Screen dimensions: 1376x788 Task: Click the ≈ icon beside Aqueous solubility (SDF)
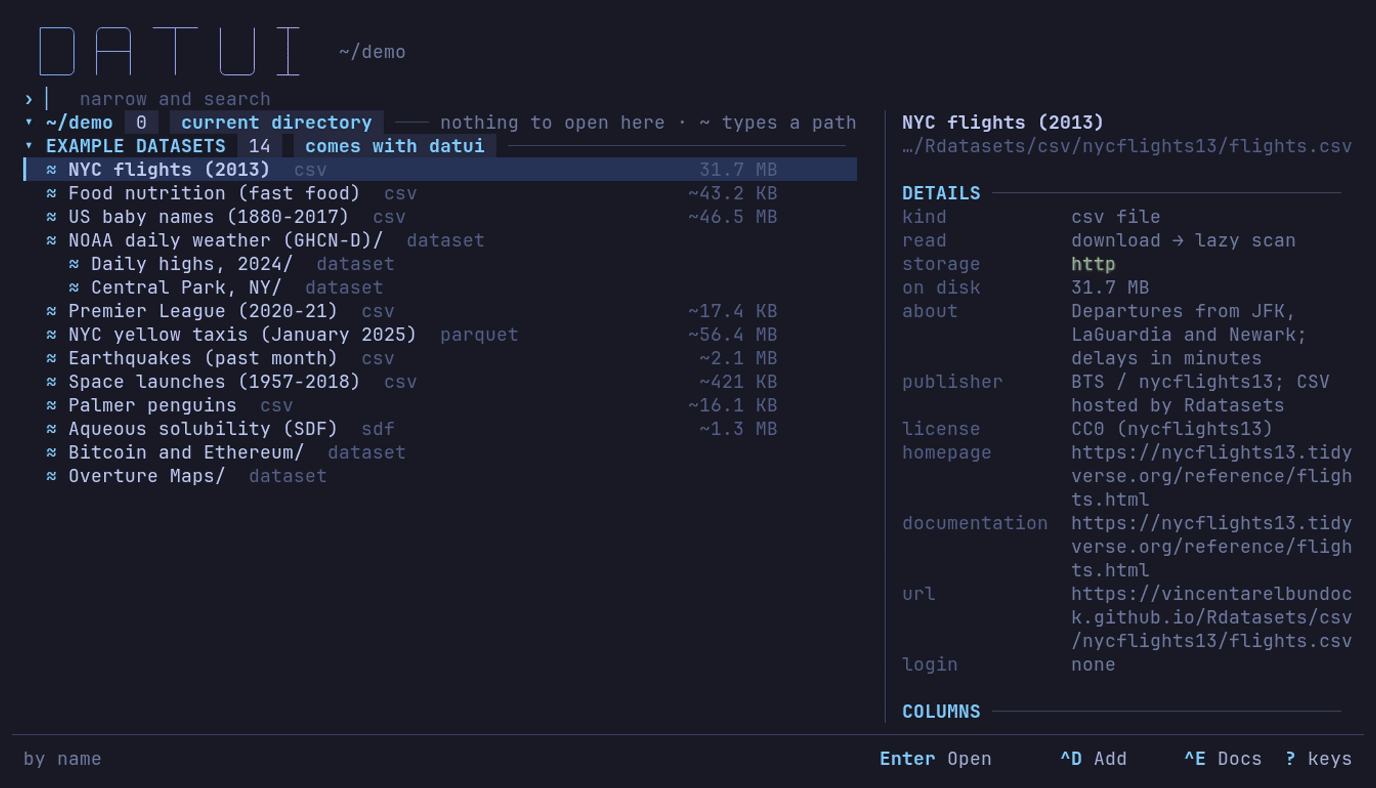point(51,429)
